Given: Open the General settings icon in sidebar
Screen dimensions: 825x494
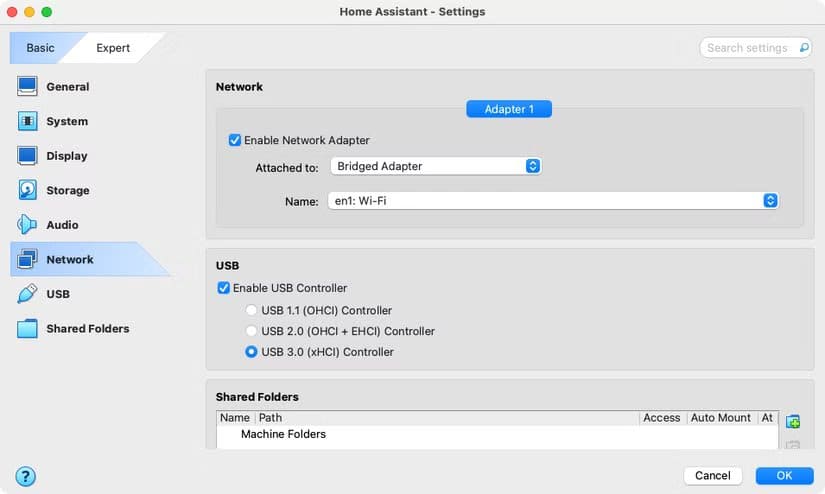Looking at the screenshot, I should pyautogui.click(x=28, y=87).
